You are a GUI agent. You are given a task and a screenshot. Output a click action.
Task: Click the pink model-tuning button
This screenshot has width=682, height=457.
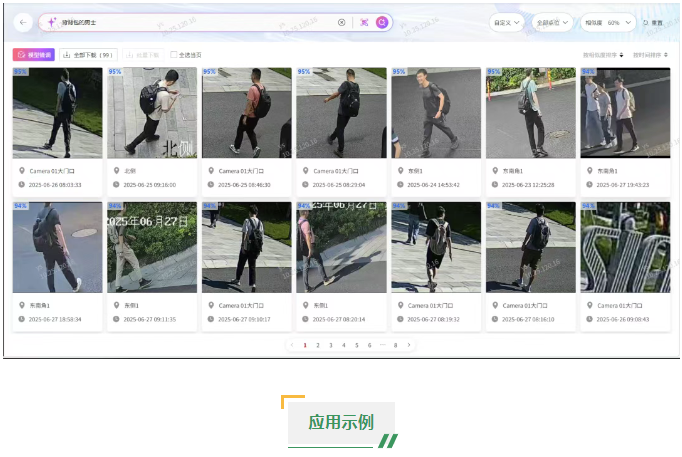(x=34, y=55)
